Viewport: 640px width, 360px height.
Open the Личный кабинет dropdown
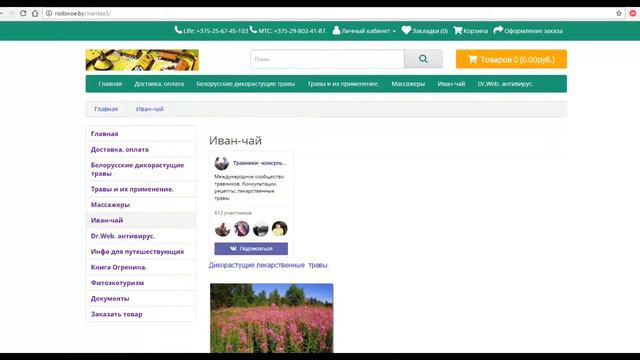point(364,31)
